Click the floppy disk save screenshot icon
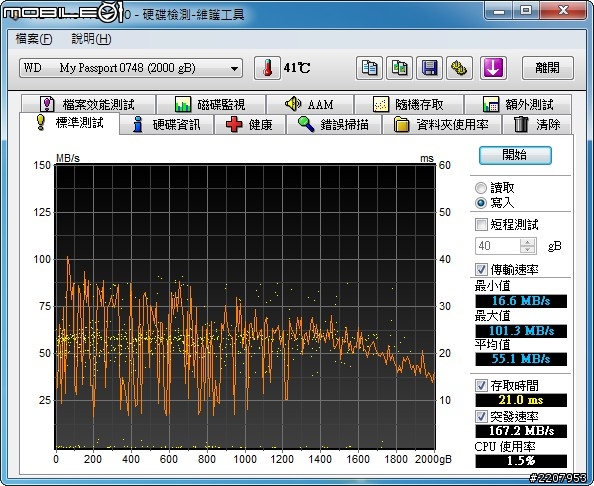Viewport: 594px width, 486px height. point(429,68)
